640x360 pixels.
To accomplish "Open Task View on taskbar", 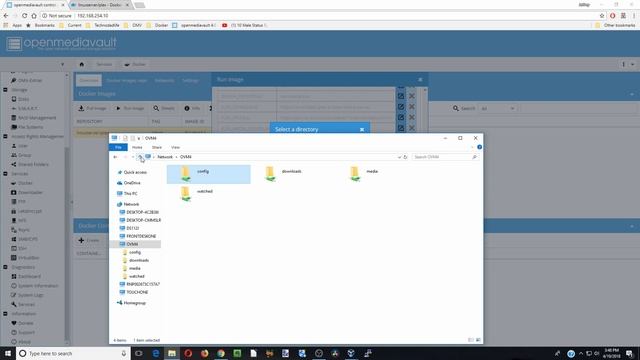I will tap(139, 353).
